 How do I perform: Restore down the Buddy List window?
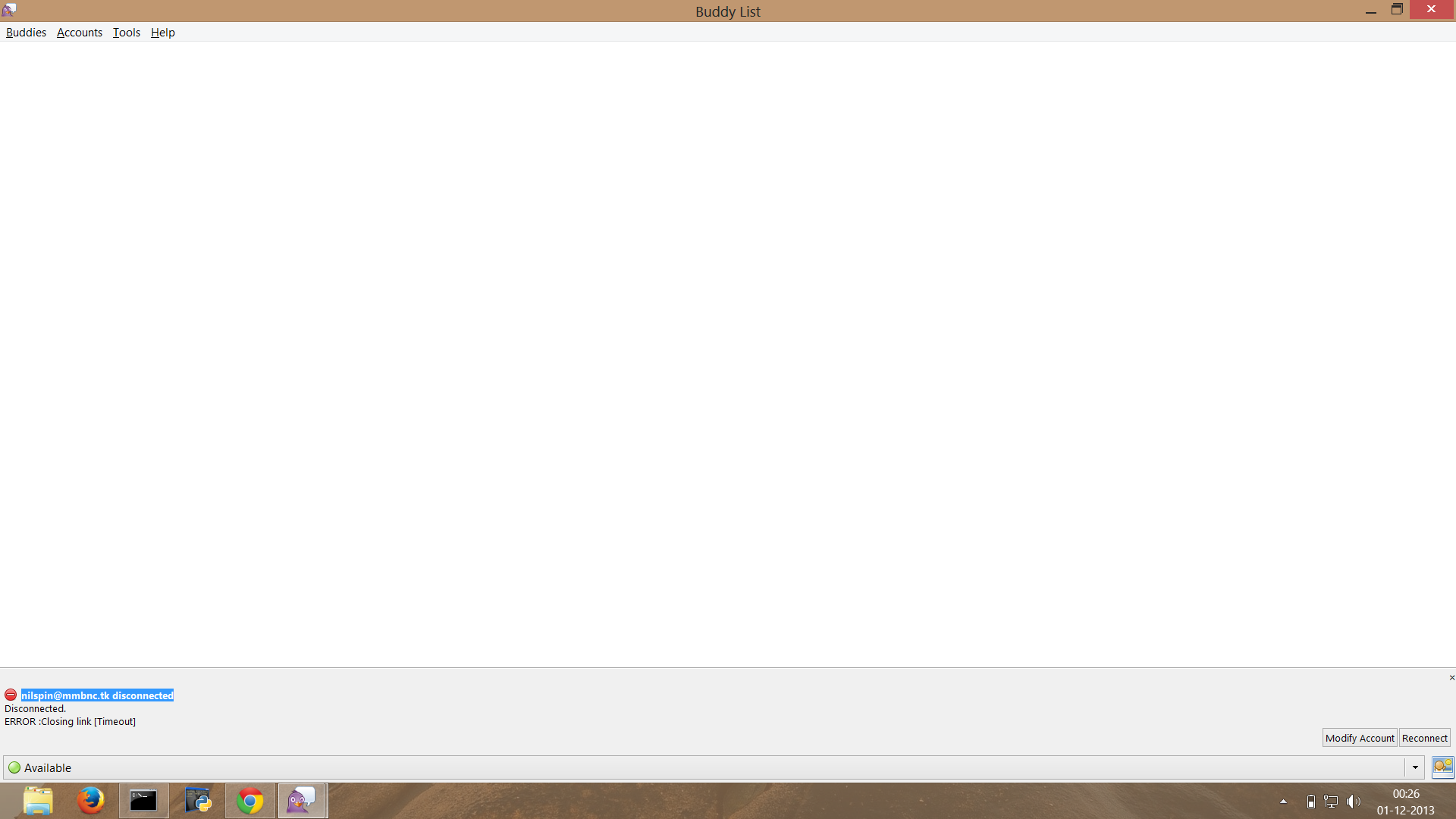(1397, 10)
